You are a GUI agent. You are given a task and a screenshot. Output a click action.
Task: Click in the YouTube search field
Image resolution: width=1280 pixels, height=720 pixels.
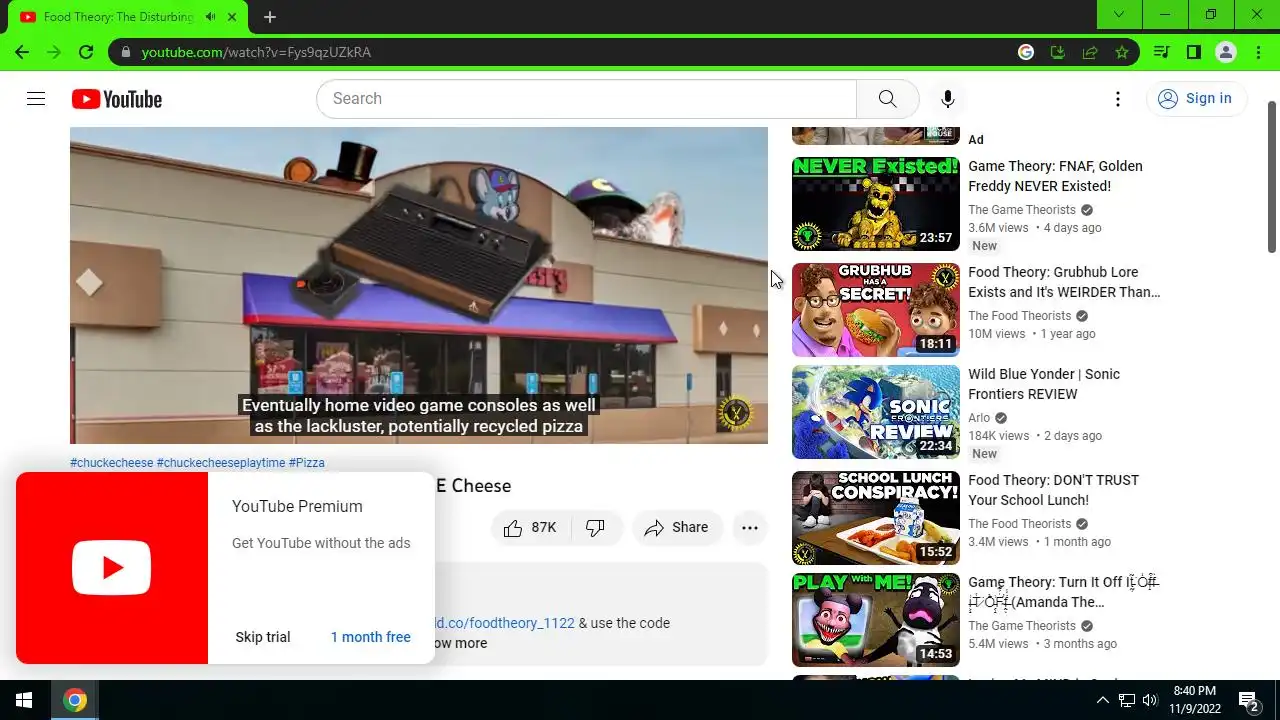pos(586,98)
